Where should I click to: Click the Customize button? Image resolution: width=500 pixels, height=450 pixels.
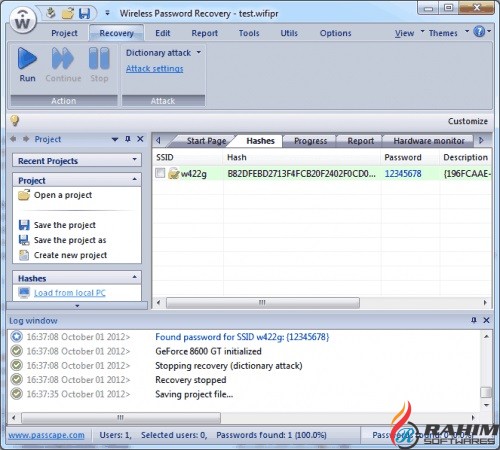[x=467, y=121]
